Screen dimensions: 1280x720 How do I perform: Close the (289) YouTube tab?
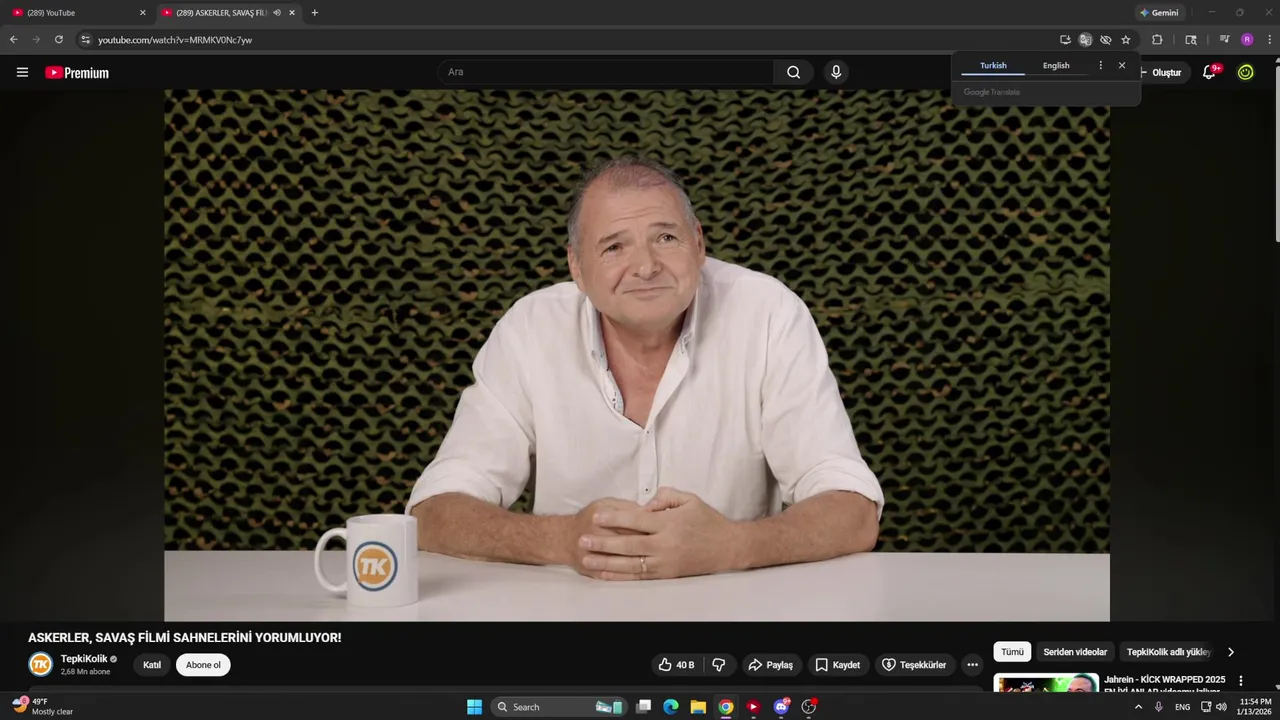click(x=142, y=13)
